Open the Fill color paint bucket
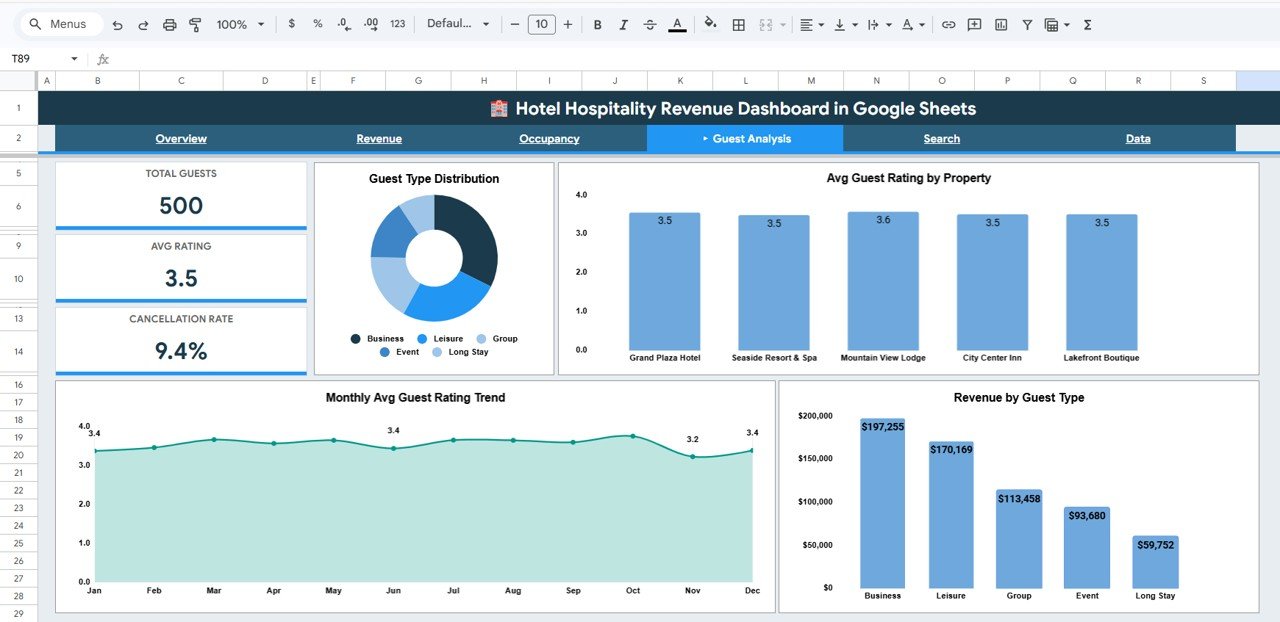The width and height of the screenshot is (1280, 622). 710,24
